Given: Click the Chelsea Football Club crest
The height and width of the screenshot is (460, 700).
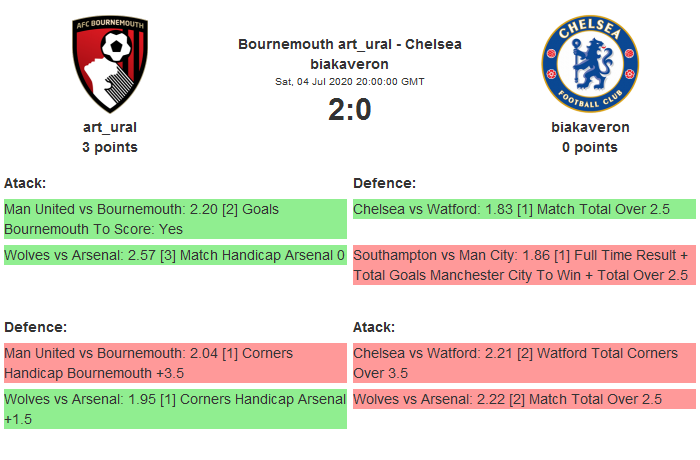Looking at the screenshot, I should pyautogui.click(x=589, y=64).
